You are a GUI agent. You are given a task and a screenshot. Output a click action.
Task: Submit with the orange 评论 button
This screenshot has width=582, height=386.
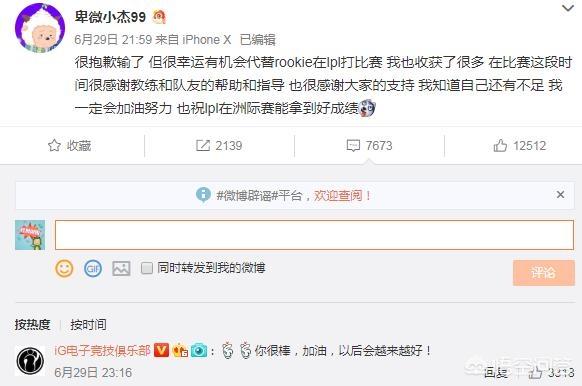tap(544, 273)
